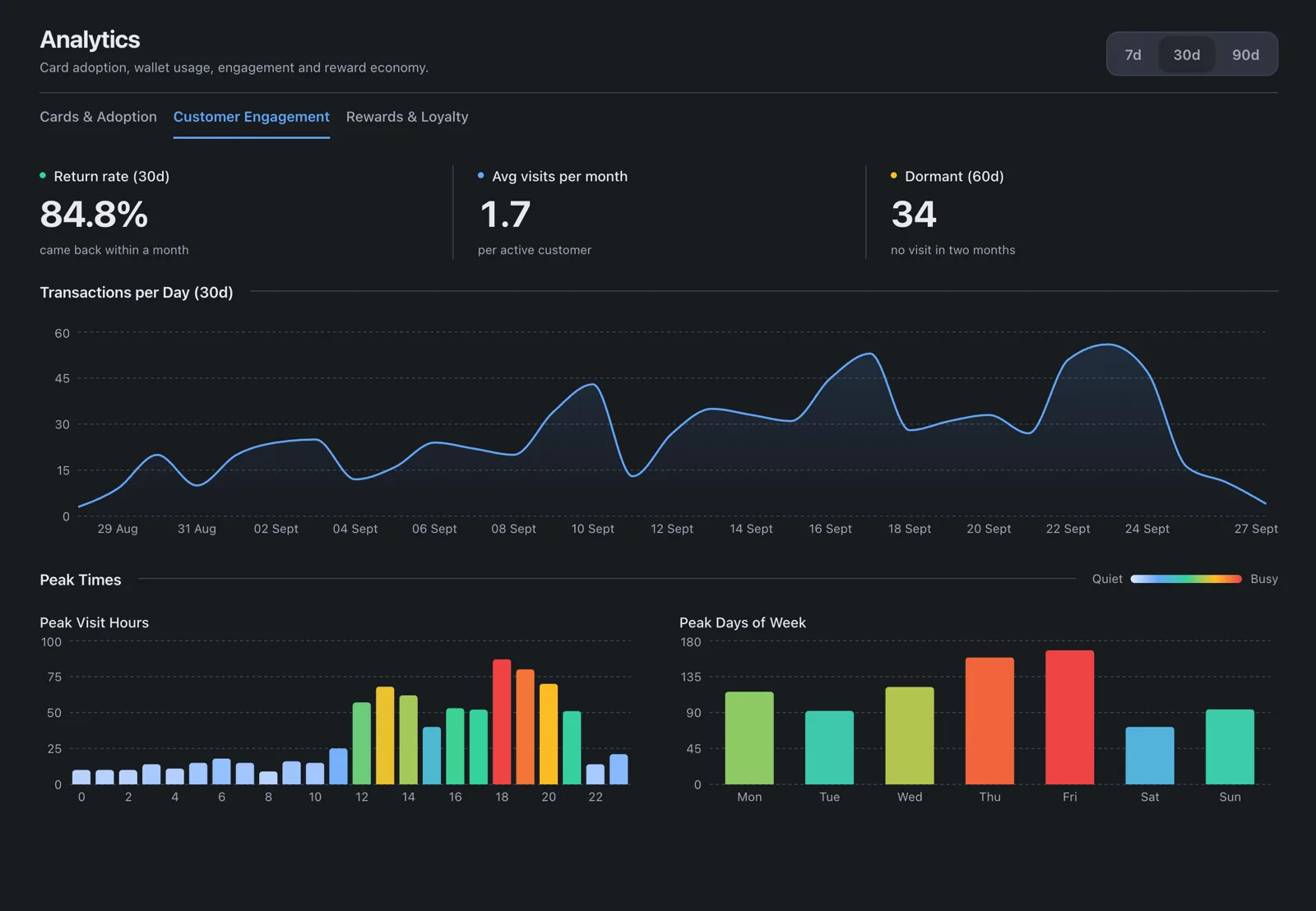
Task: Click the Peak Days of Week title
Action: coord(743,622)
